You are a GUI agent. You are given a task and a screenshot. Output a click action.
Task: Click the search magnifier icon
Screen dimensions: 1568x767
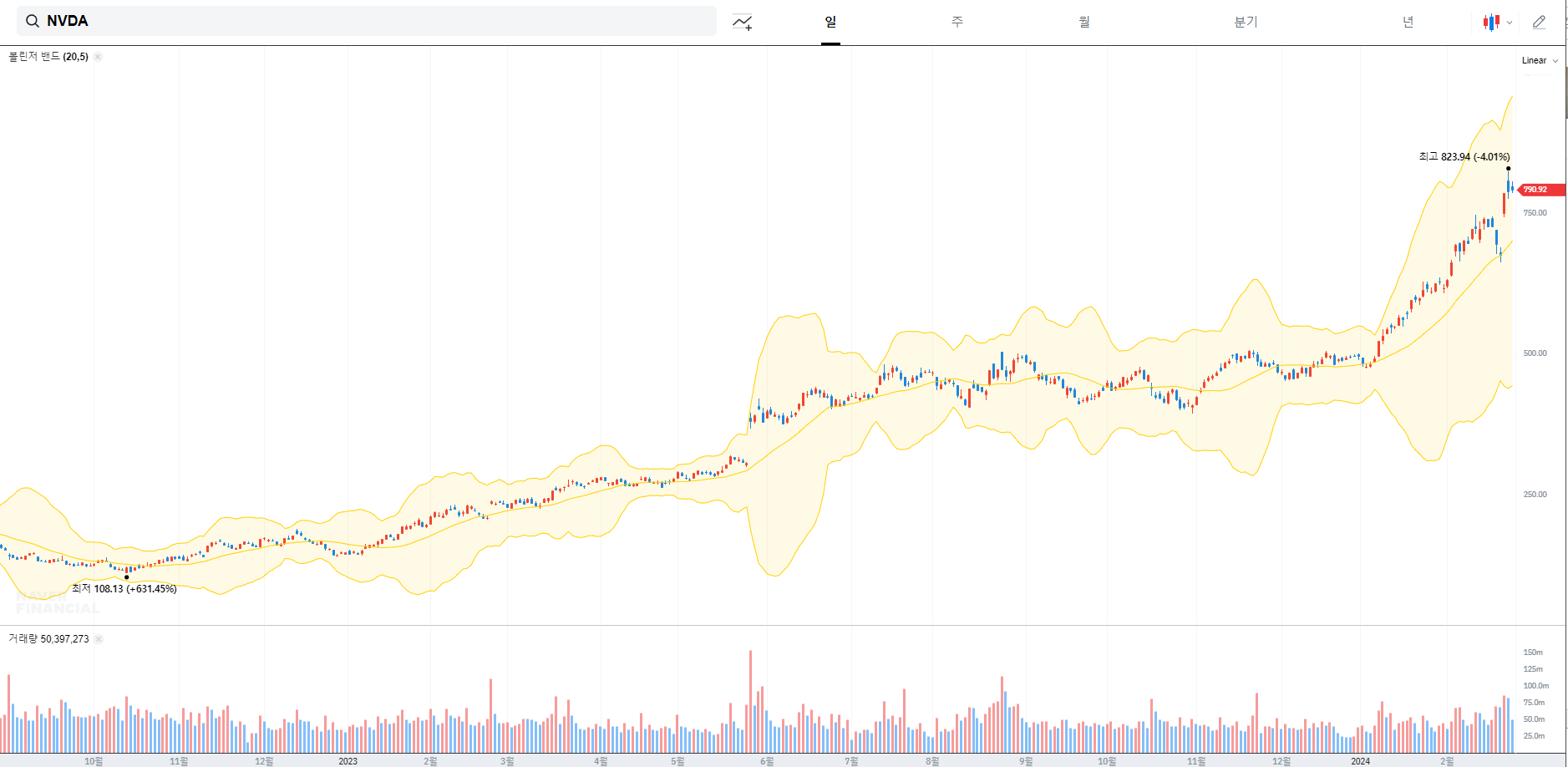(33, 21)
